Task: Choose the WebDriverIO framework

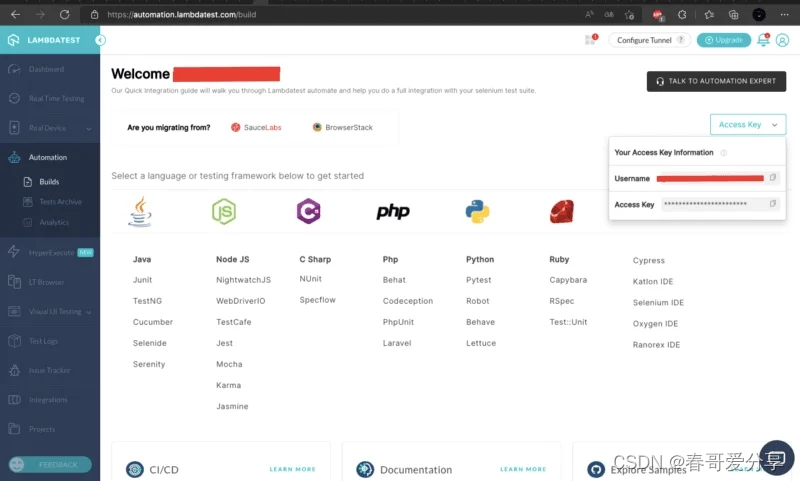Action: coord(241,301)
